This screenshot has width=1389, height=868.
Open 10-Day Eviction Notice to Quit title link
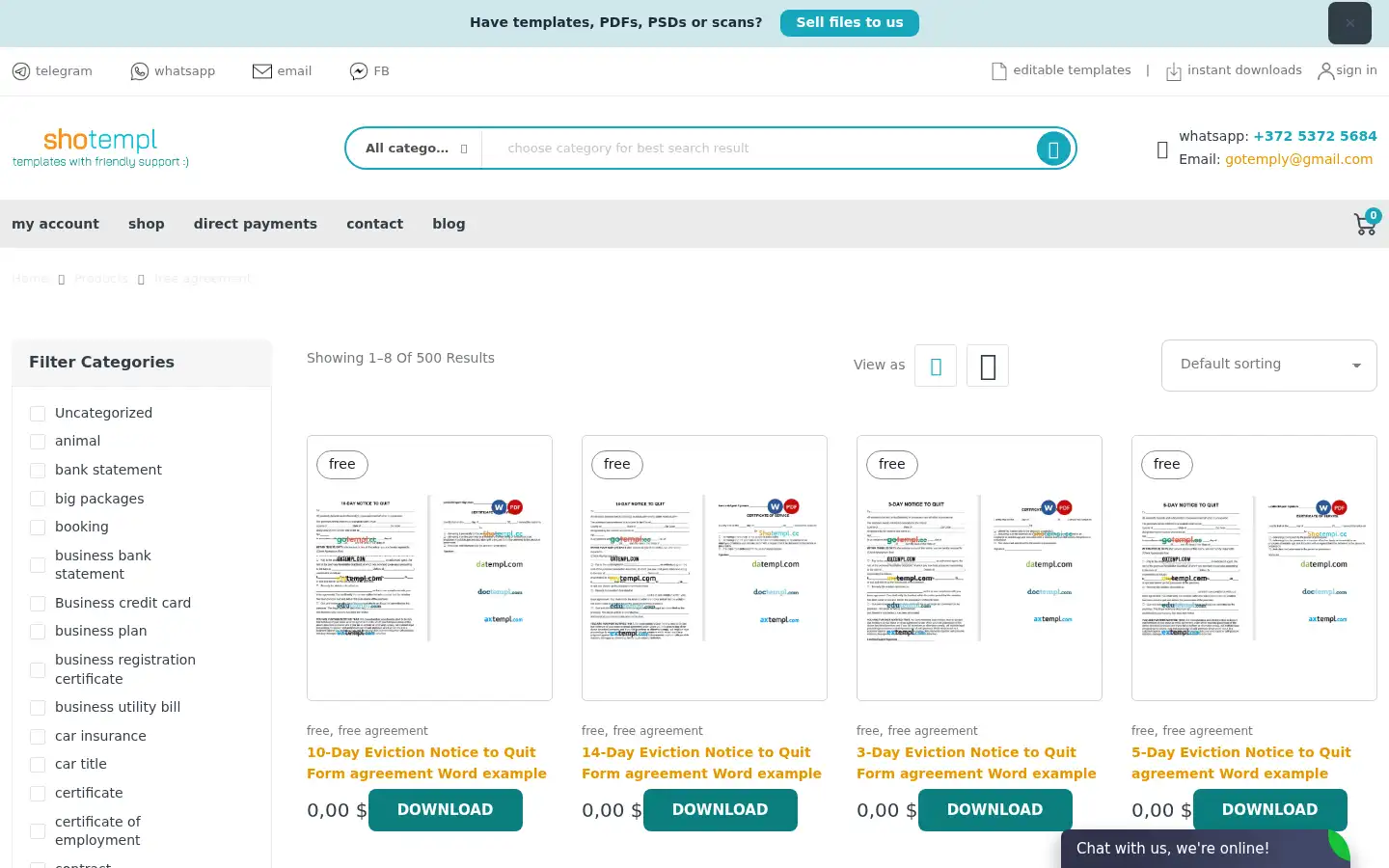(426, 763)
